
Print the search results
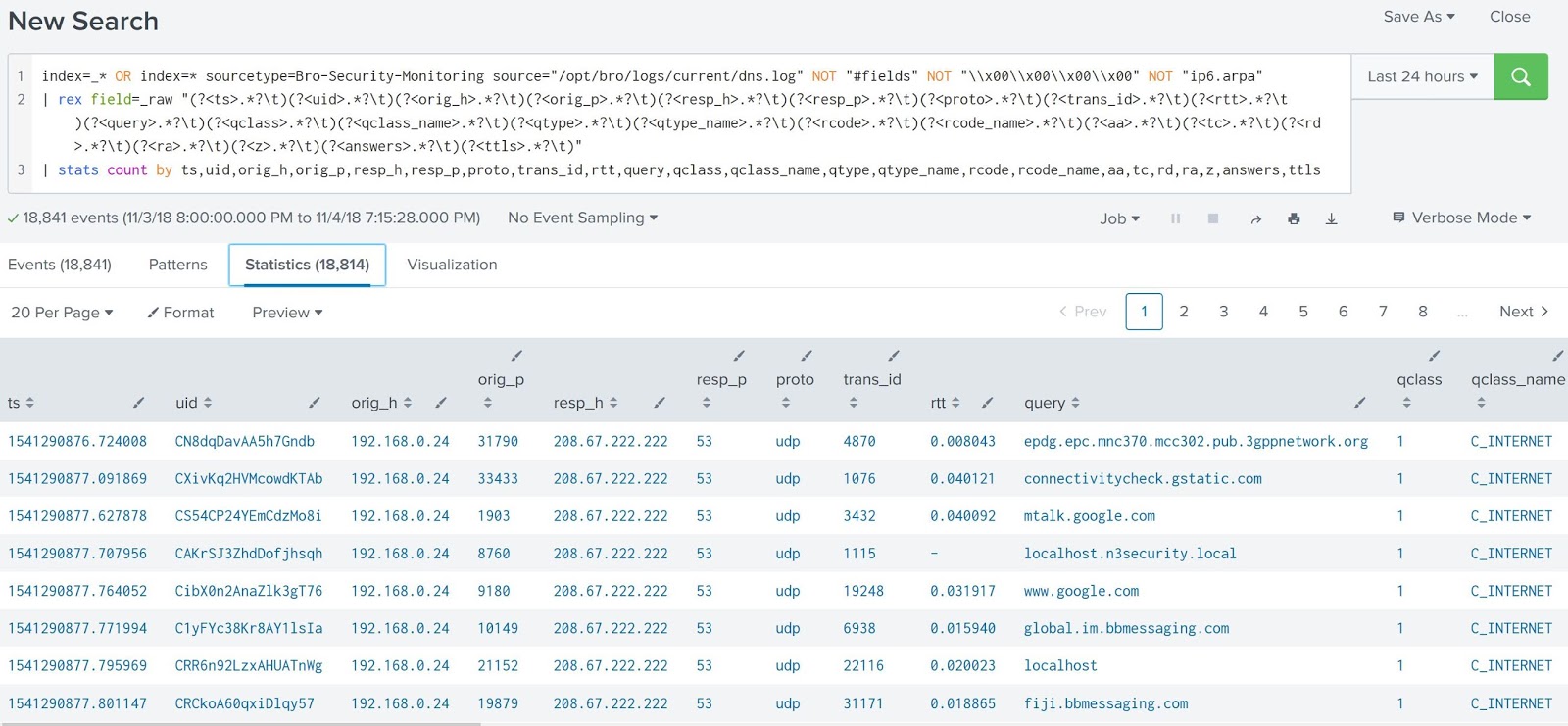pyautogui.click(x=1294, y=218)
